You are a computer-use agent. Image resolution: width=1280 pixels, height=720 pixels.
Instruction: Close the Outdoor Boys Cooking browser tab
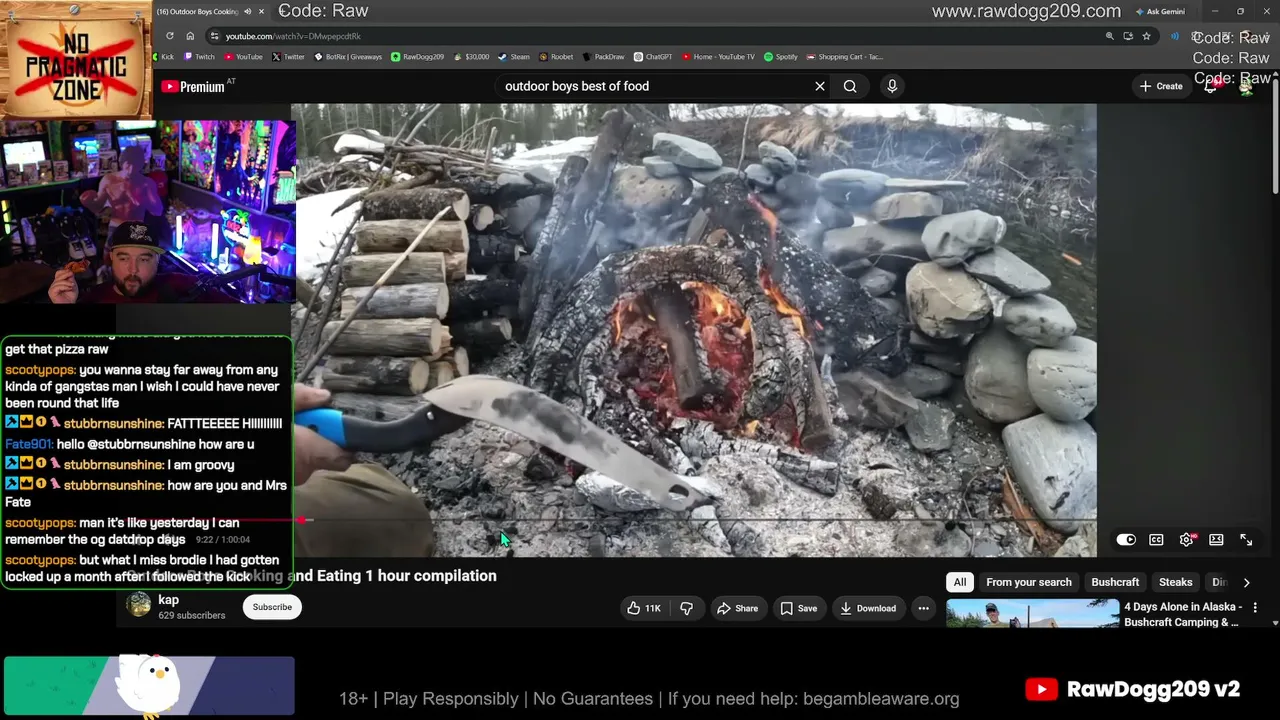point(262,12)
